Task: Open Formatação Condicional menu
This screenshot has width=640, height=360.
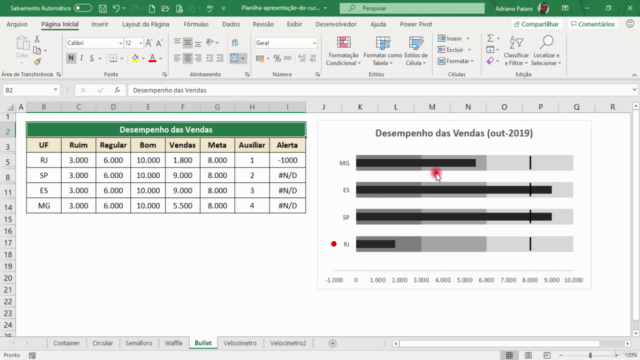Action: click(343, 51)
